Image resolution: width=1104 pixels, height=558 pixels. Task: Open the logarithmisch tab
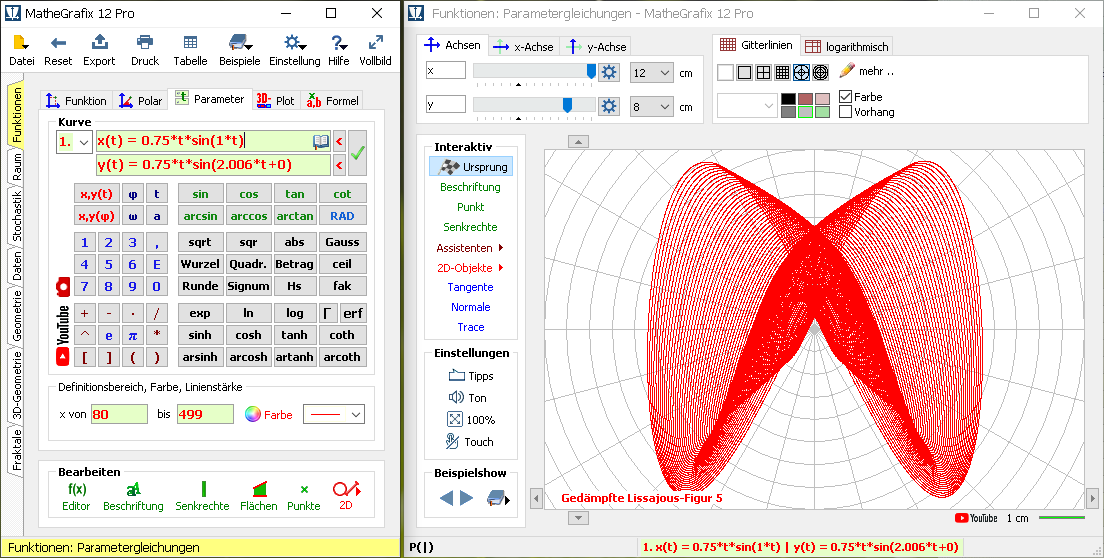coord(847,46)
